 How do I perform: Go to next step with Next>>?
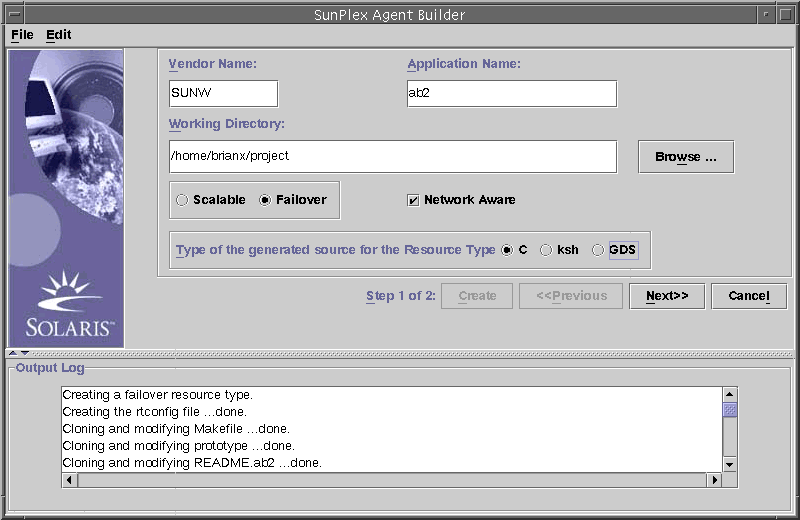pyautogui.click(x=667, y=296)
